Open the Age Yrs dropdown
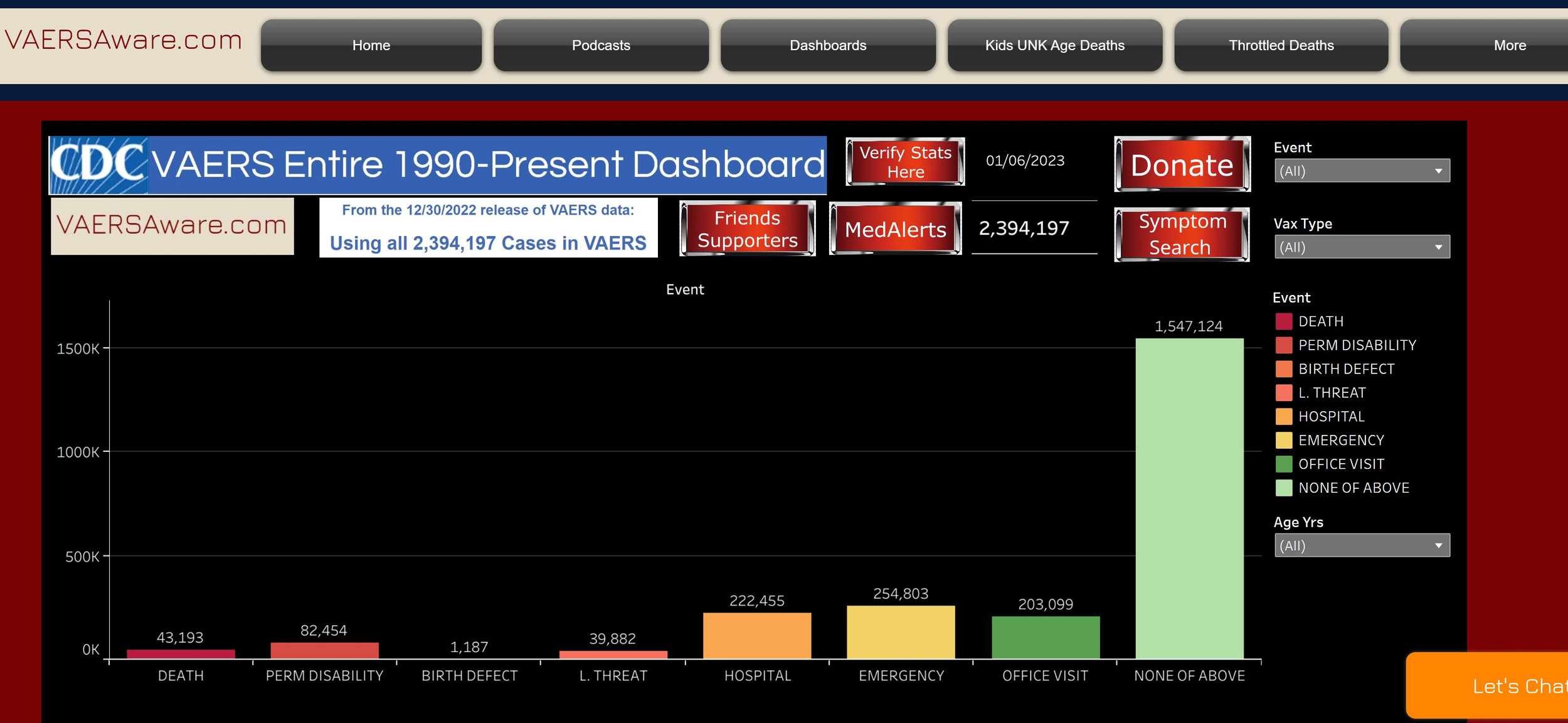The height and width of the screenshot is (723, 1568). [x=1362, y=545]
